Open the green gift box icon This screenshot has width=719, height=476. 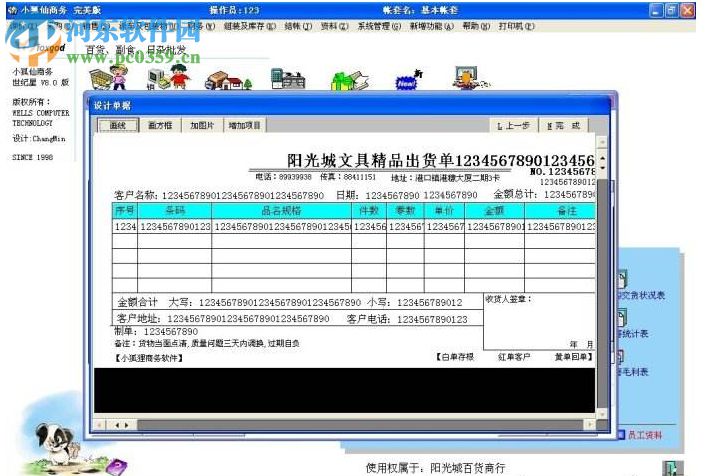click(x=349, y=79)
